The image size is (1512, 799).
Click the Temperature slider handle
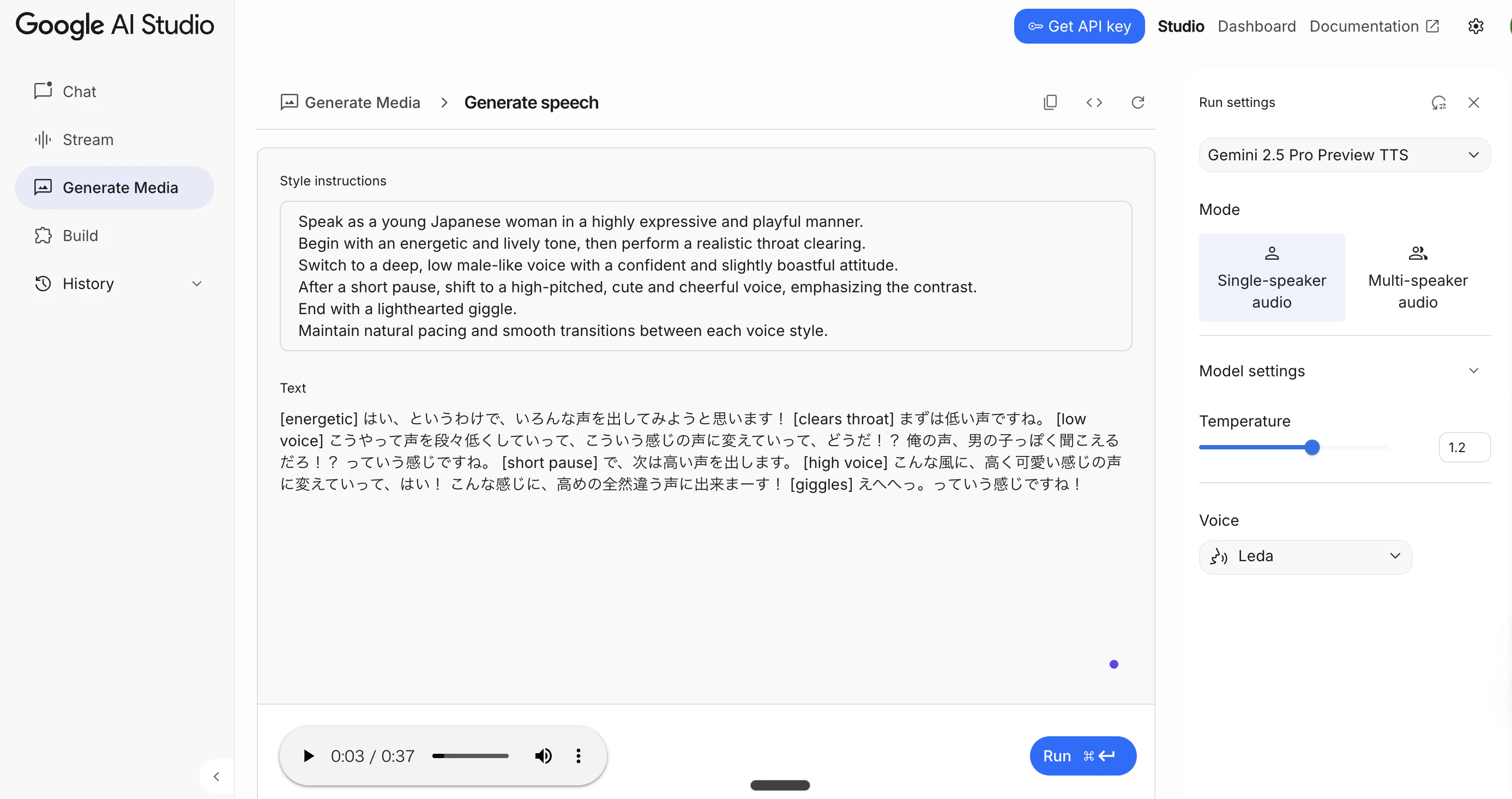pyautogui.click(x=1312, y=447)
